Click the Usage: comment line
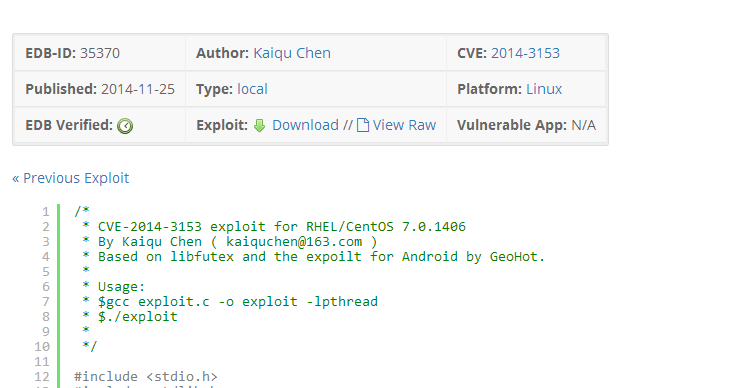This screenshot has width=753, height=388. (113, 287)
